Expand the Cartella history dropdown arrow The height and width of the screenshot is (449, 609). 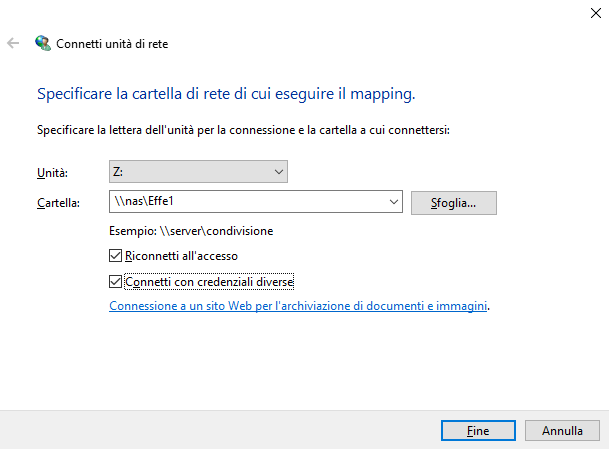coord(392,202)
